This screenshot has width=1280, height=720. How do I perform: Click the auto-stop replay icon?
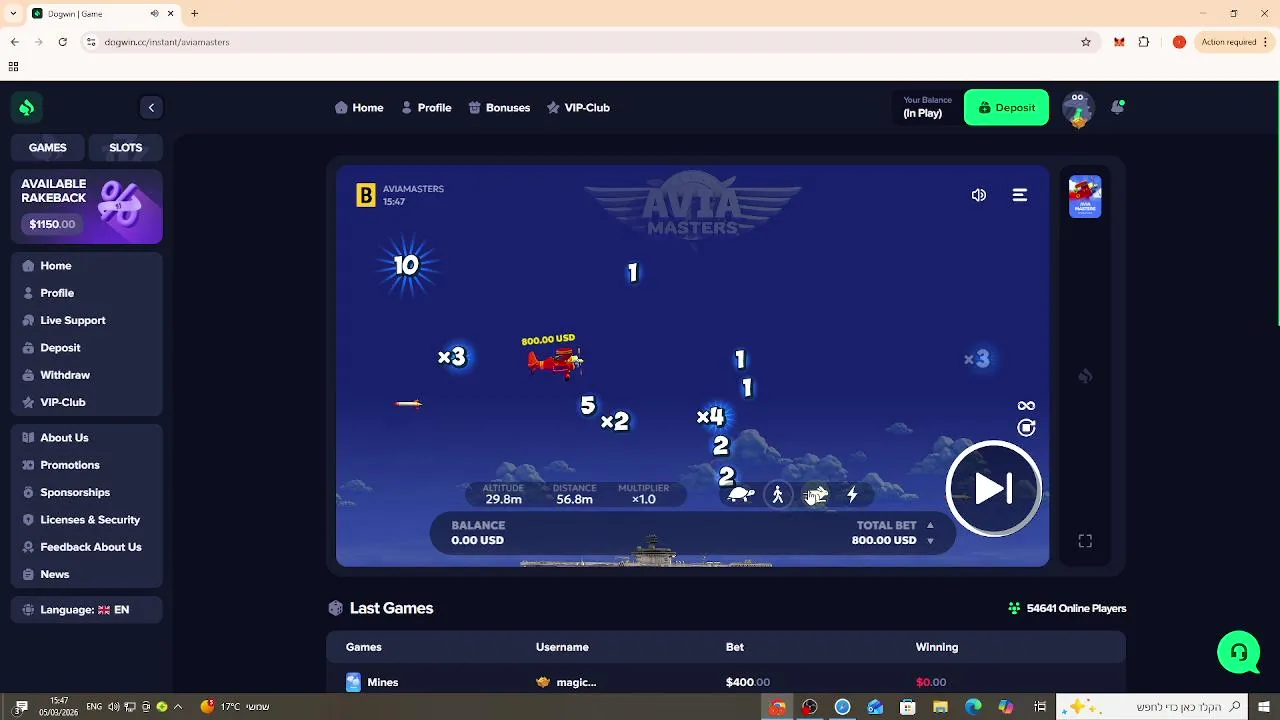tap(1026, 428)
